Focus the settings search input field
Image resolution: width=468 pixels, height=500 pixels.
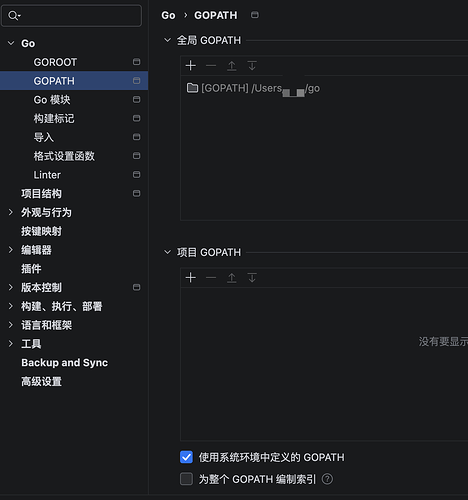tap(71, 15)
